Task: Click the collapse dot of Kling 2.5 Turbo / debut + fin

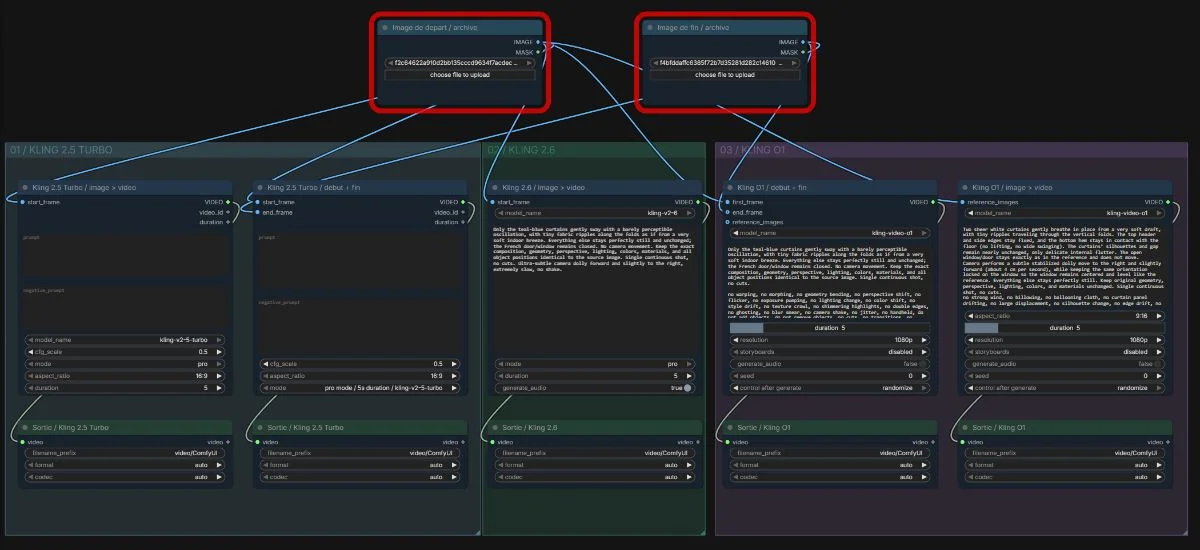Action: pyautogui.click(x=259, y=188)
